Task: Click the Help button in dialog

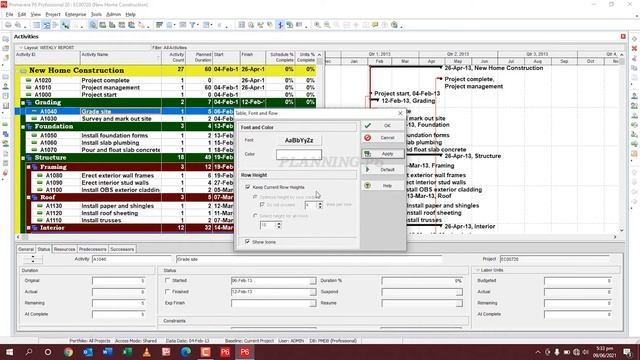Action: (x=382, y=186)
